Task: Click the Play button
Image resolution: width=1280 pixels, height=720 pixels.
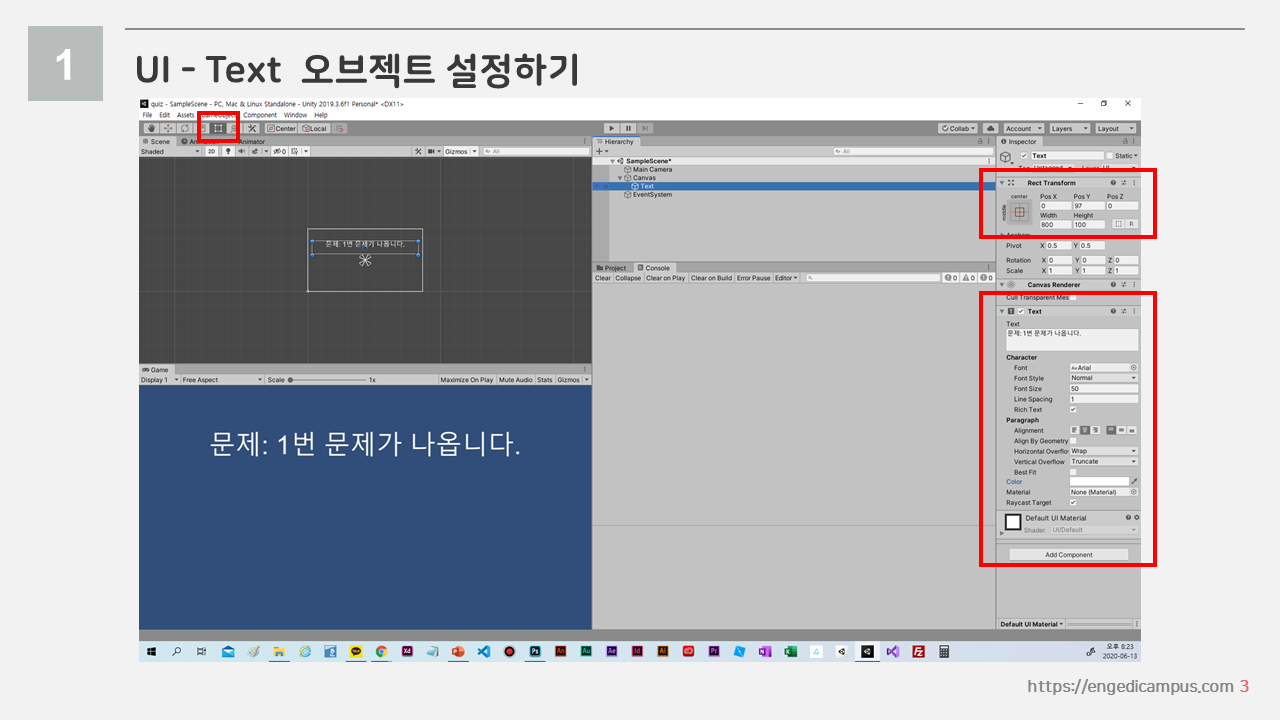Action: (612, 128)
